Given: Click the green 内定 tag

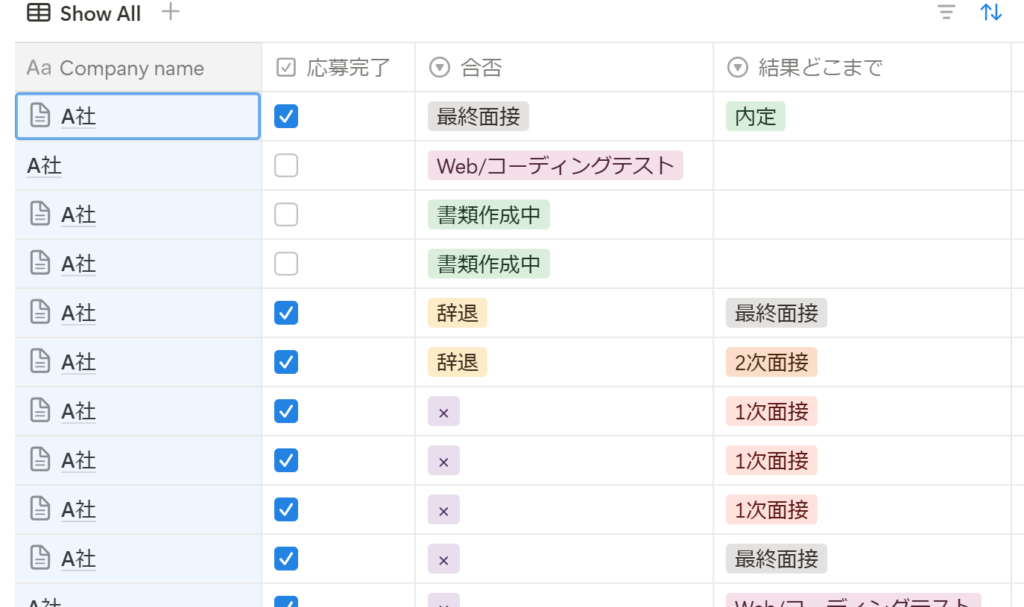Looking at the screenshot, I should coord(755,116).
